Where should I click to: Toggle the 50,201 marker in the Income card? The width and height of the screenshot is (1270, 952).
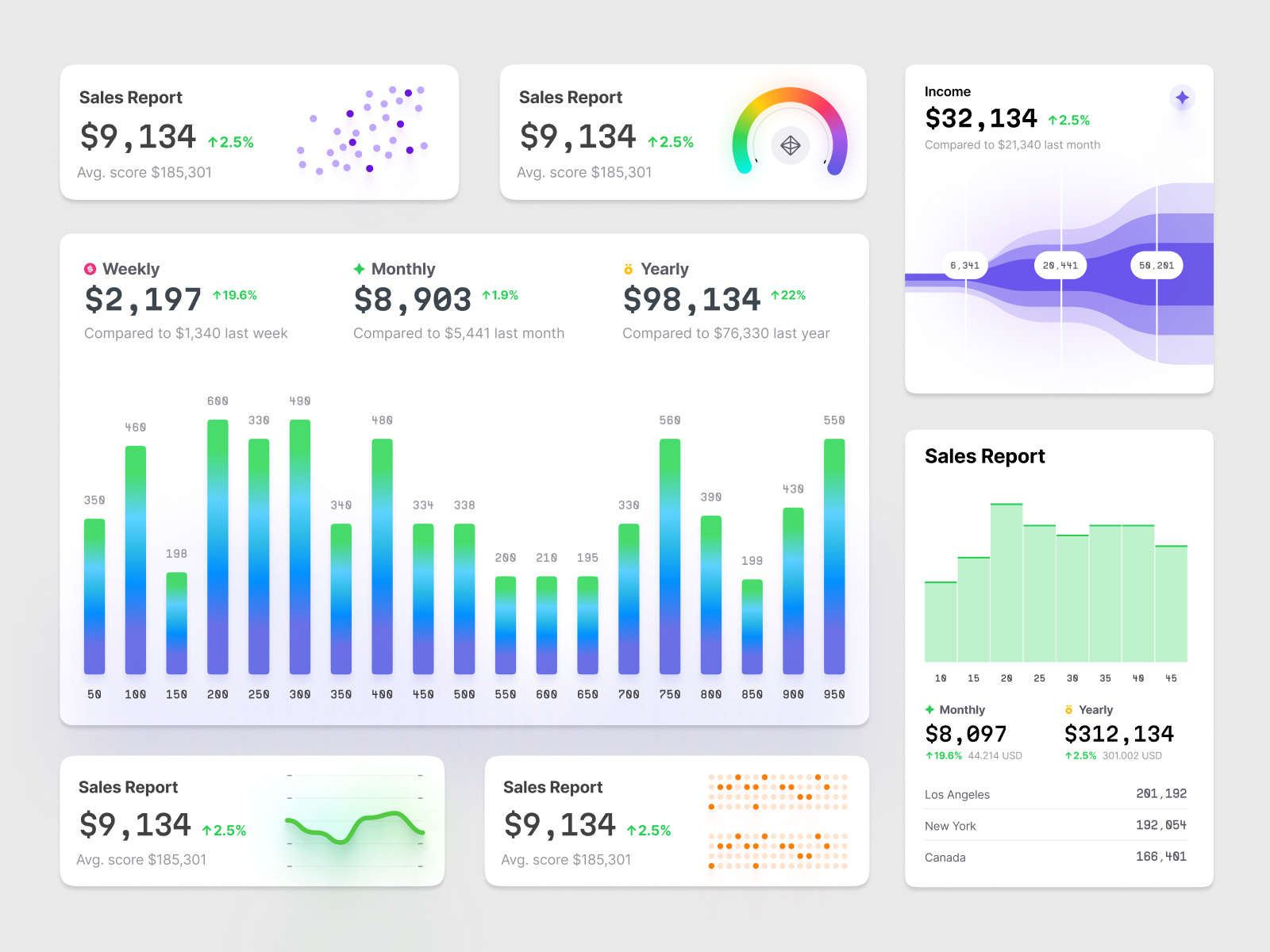click(x=1156, y=265)
